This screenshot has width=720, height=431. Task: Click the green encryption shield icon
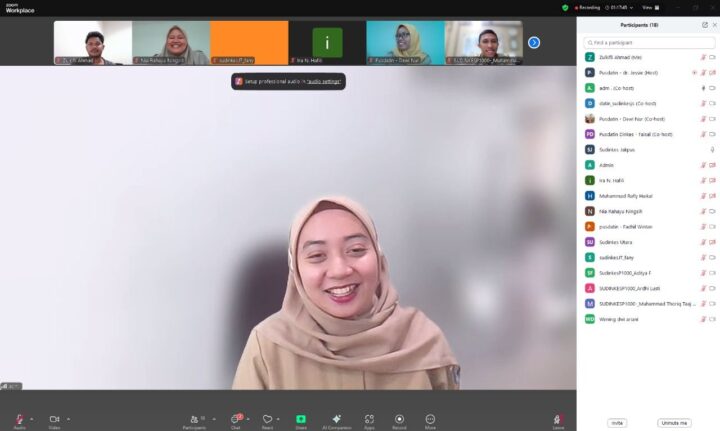click(565, 8)
